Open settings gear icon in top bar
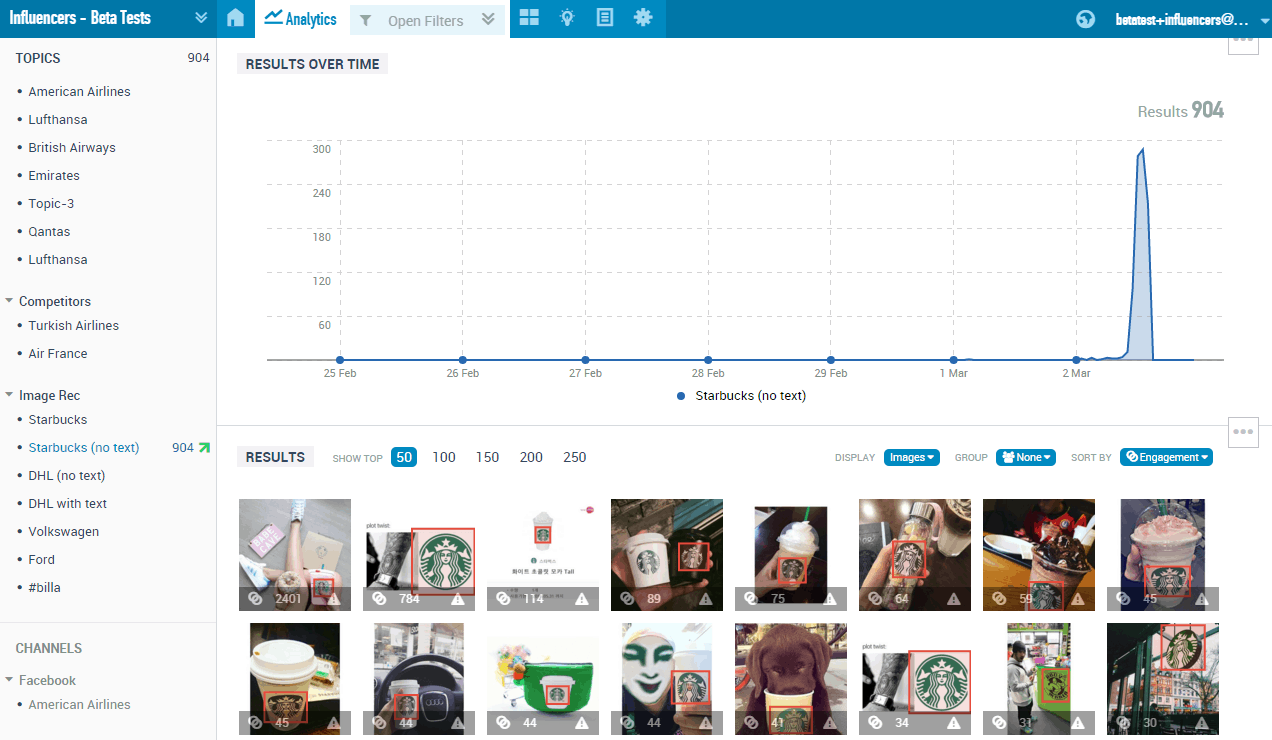Screen dimensions: 1272x740 (643, 18)
